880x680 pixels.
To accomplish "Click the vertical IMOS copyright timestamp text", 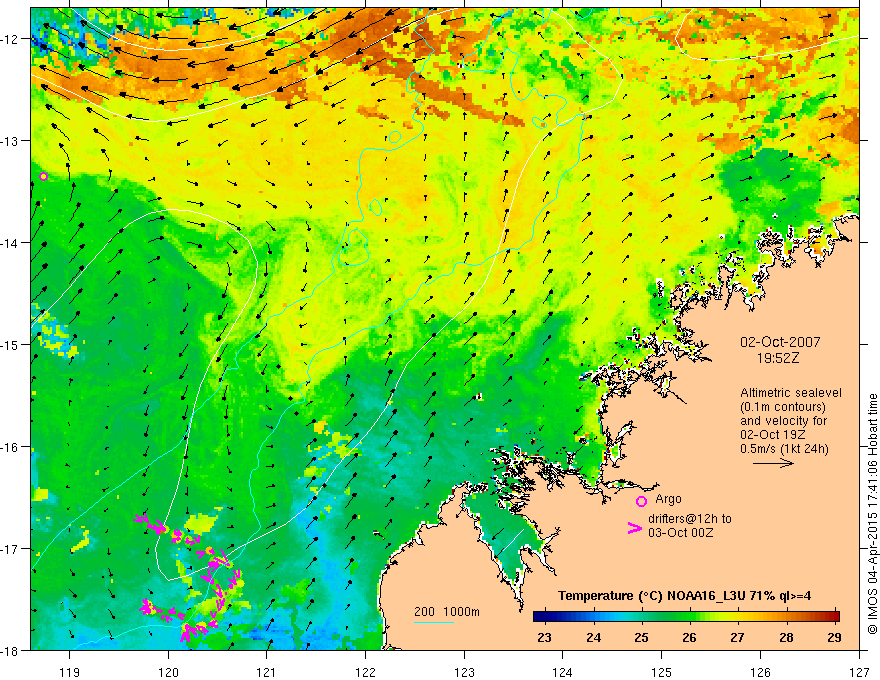I will tap(873, 514).
